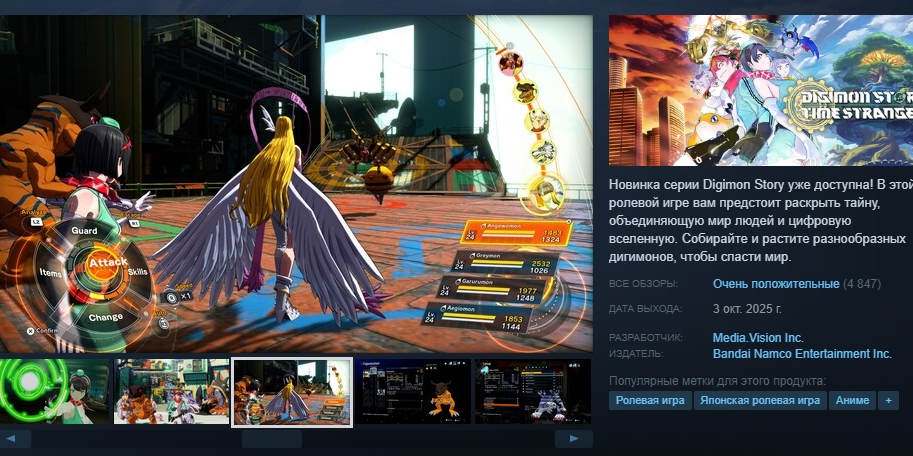Open the large battle screenshot in viewer

point(296,183)
